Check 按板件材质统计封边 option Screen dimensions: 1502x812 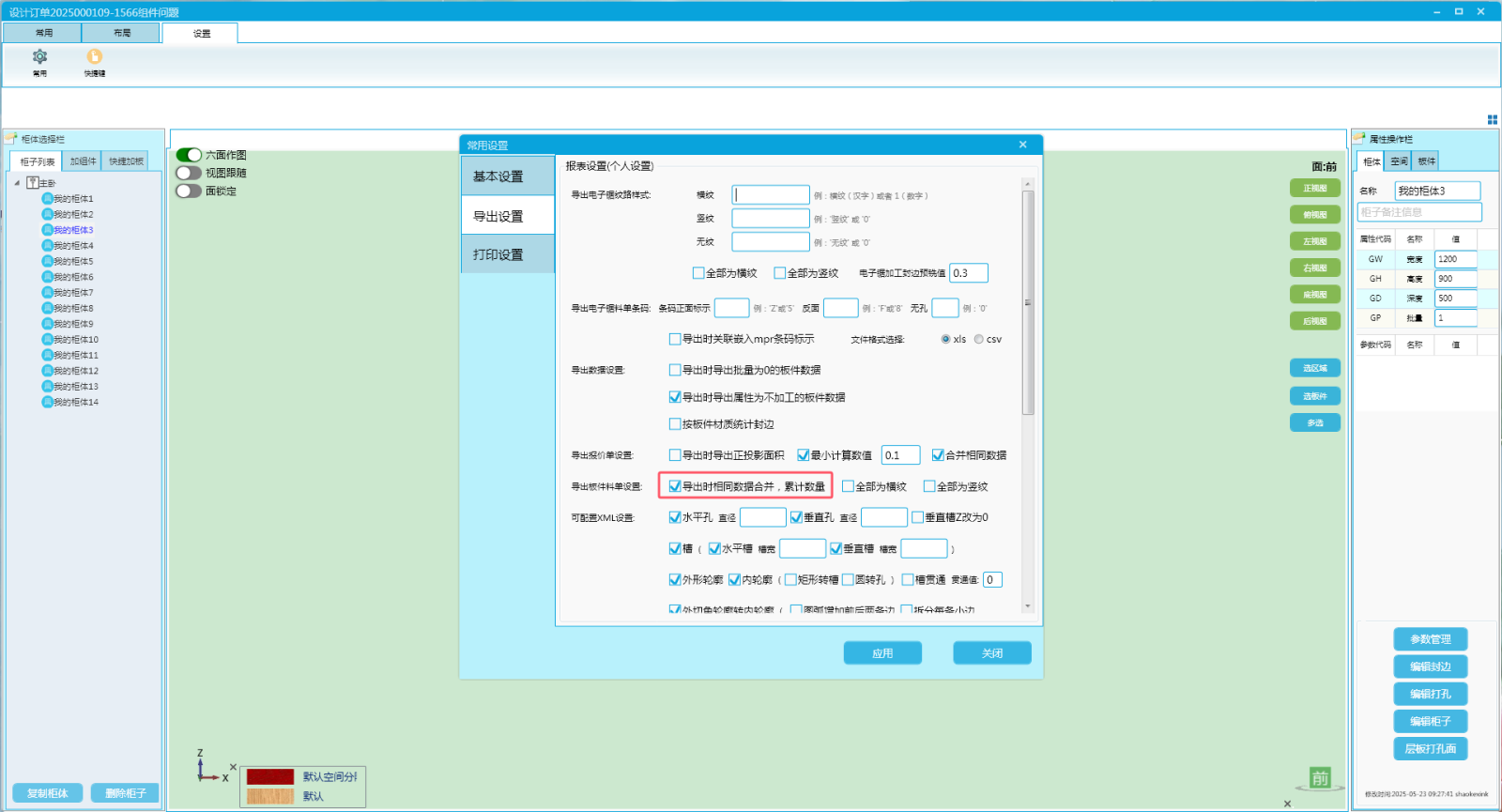(x=675, y=424)
